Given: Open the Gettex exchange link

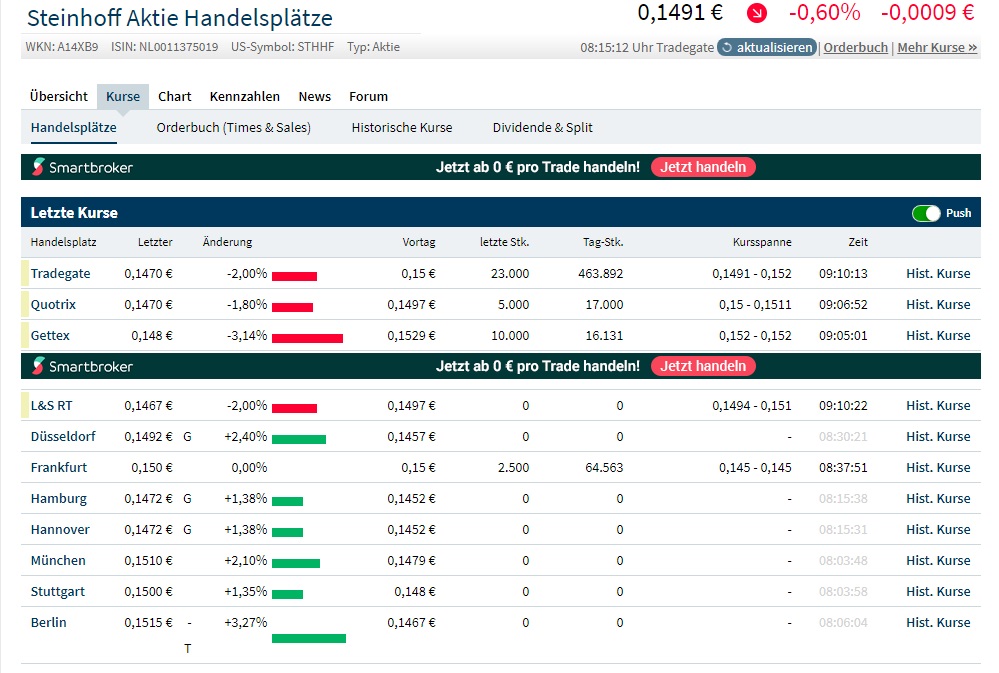Looking at the screenshot, I should pos(50,336).
